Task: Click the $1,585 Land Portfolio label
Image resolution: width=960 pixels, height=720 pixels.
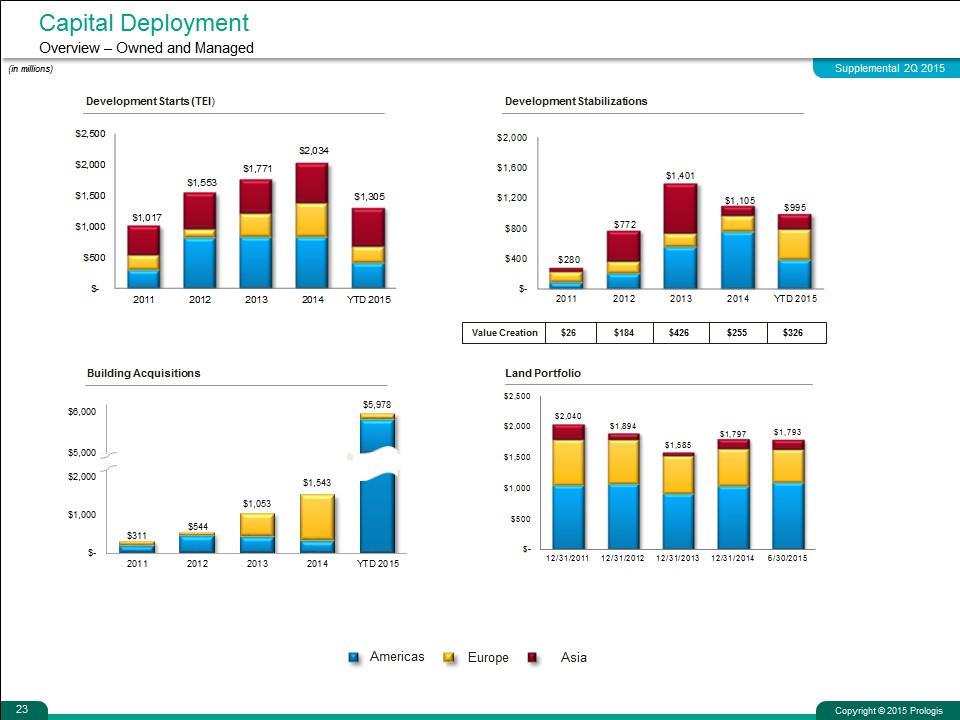Action: (x=678, y=445)
